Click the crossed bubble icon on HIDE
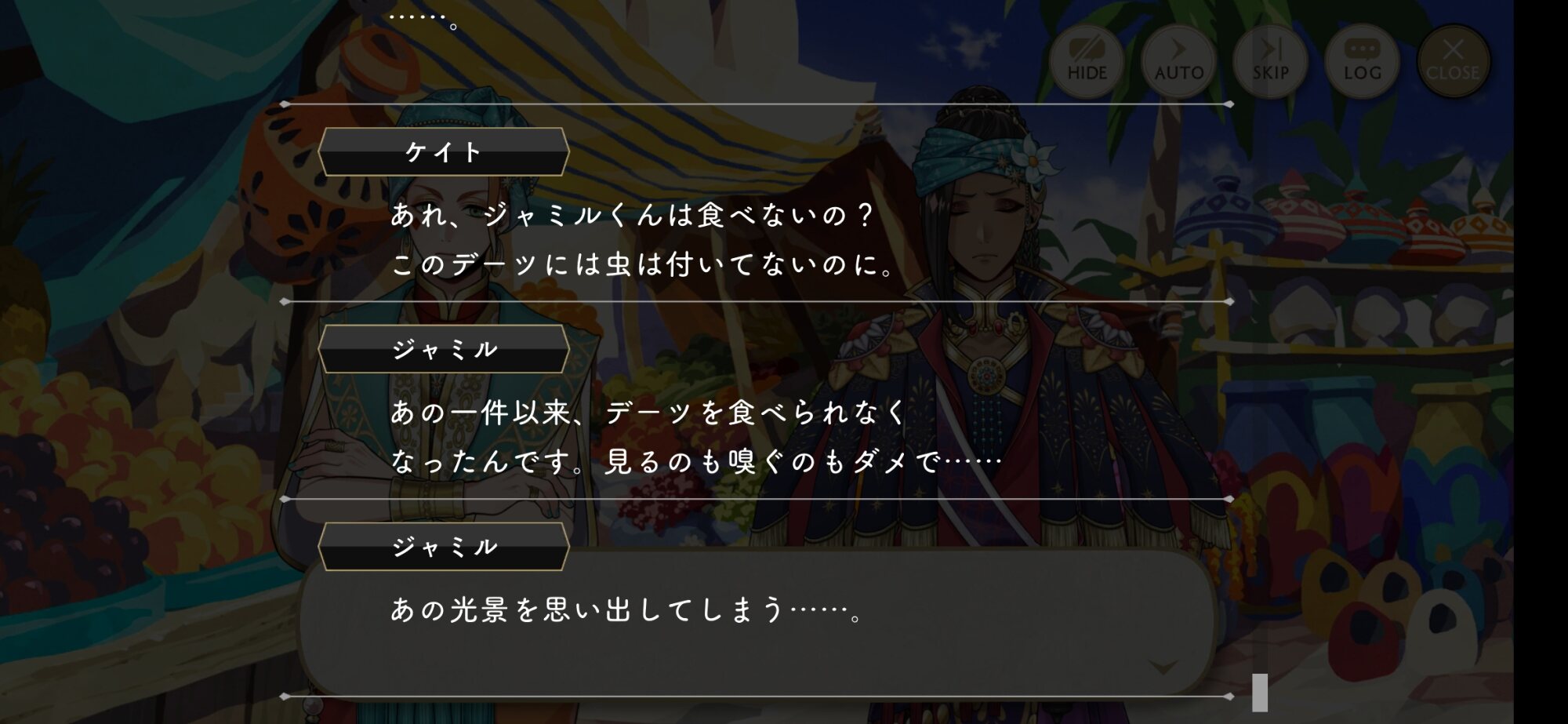Screen dimensions: 1568x724 pyautogui.click(x=1087, y=49)
